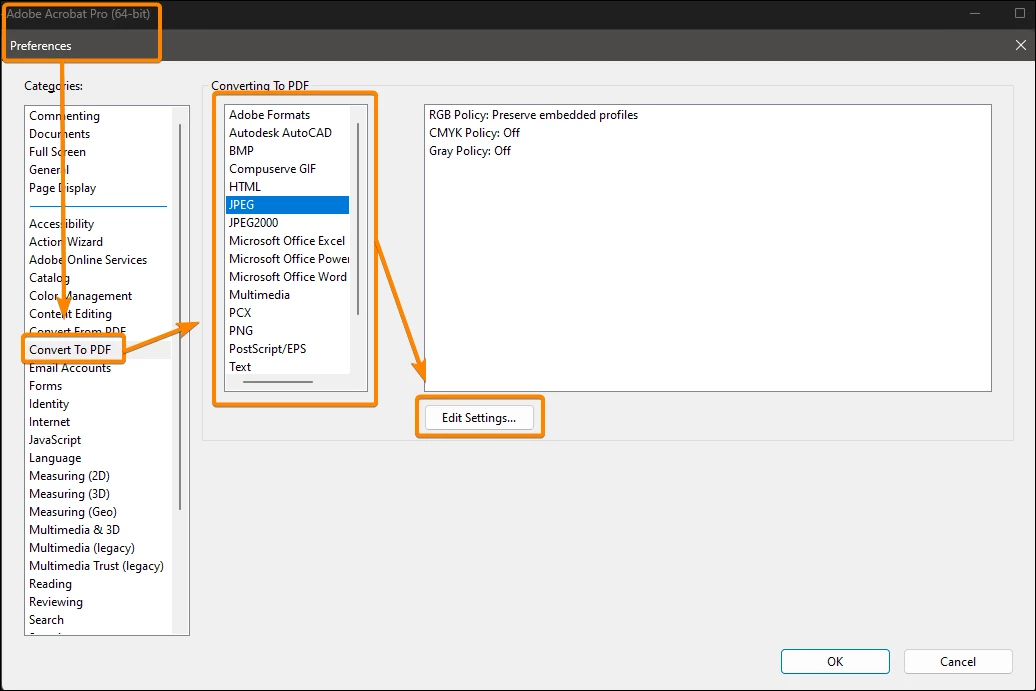The width and height of the screenshot is (1036, 691).
Task: Select the Full Screen category
Action: point(57,151)
